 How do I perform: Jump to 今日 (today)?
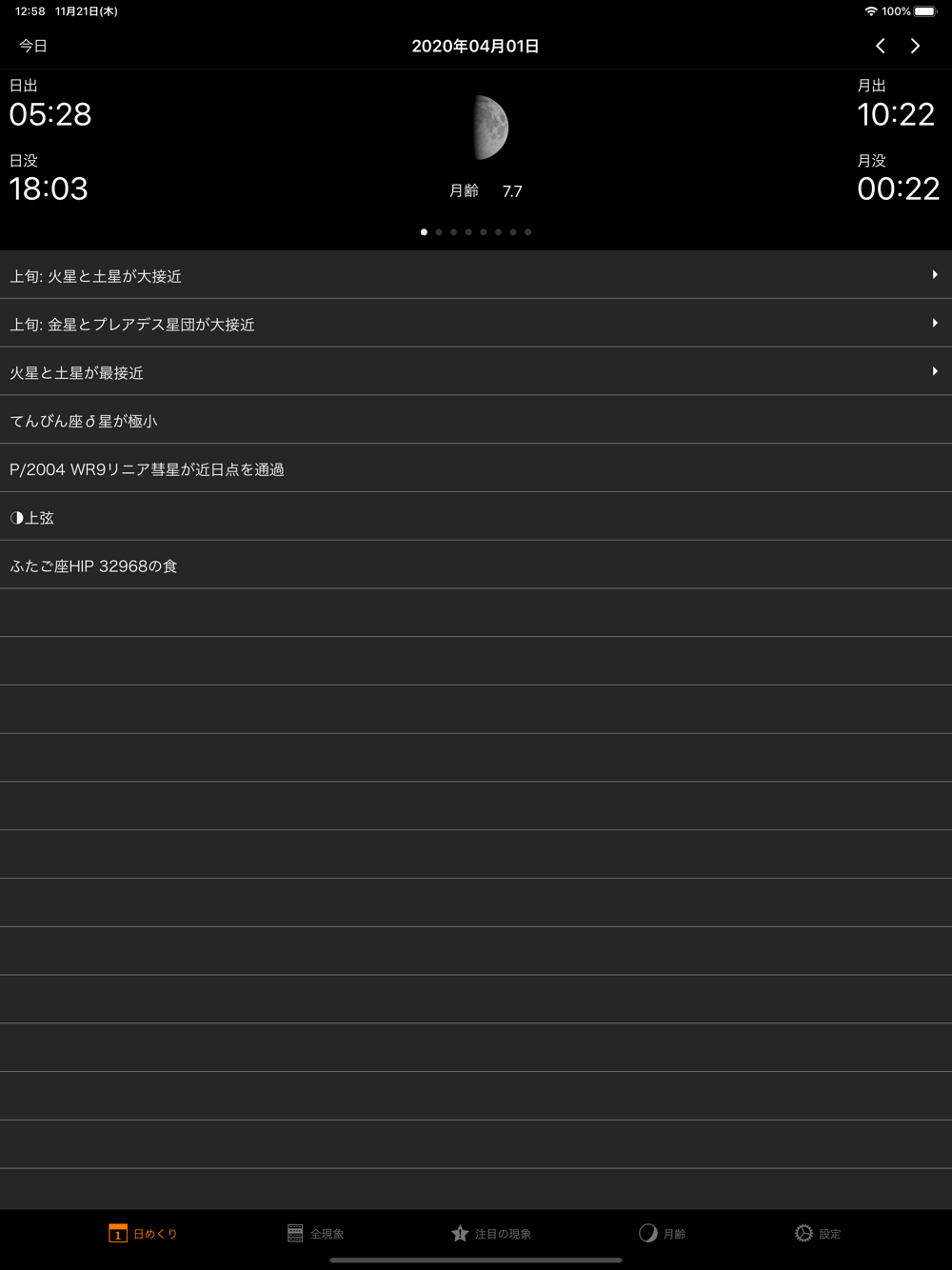[x=33, y=46]
